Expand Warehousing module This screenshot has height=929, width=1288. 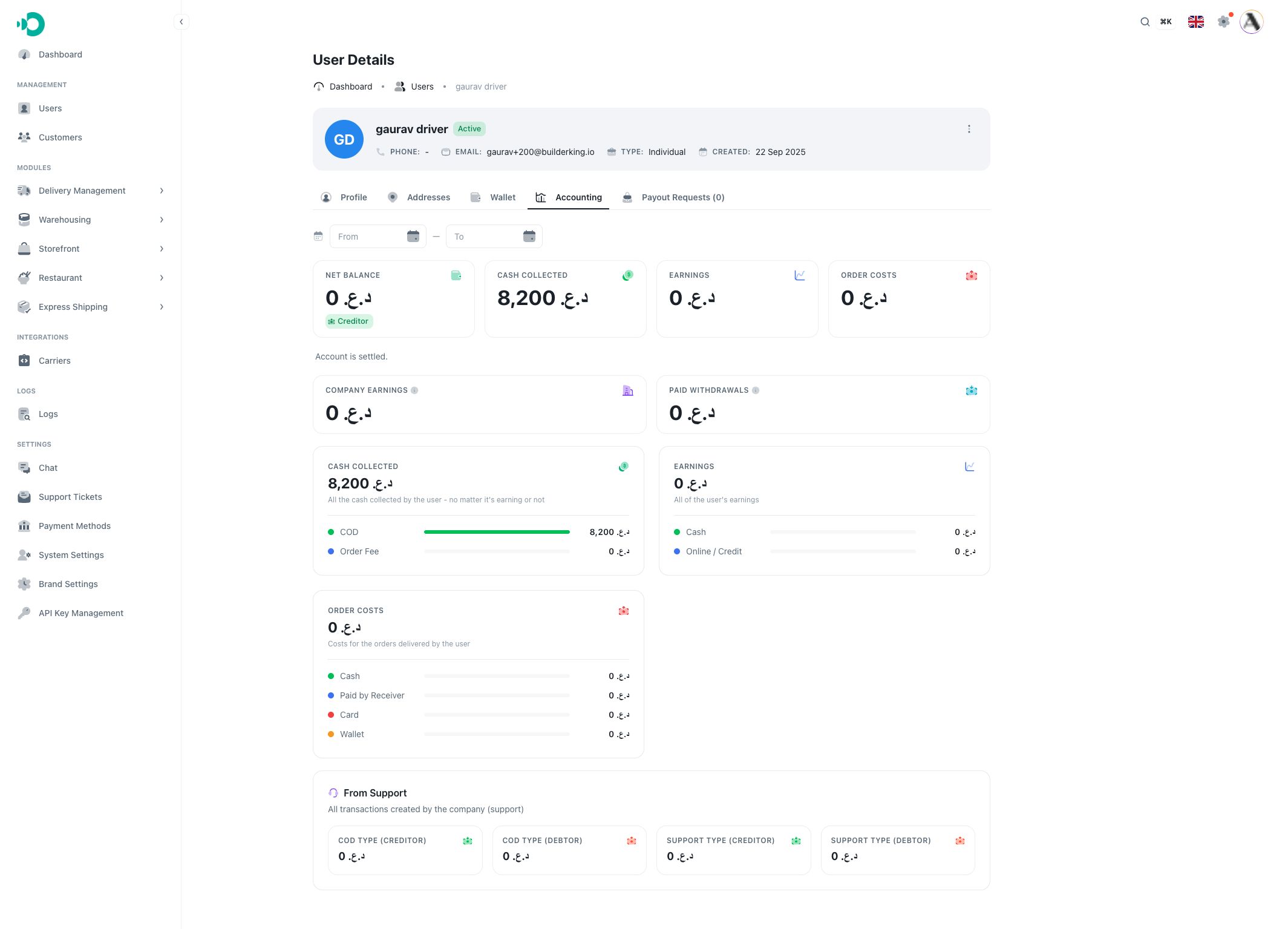(91, 220)
